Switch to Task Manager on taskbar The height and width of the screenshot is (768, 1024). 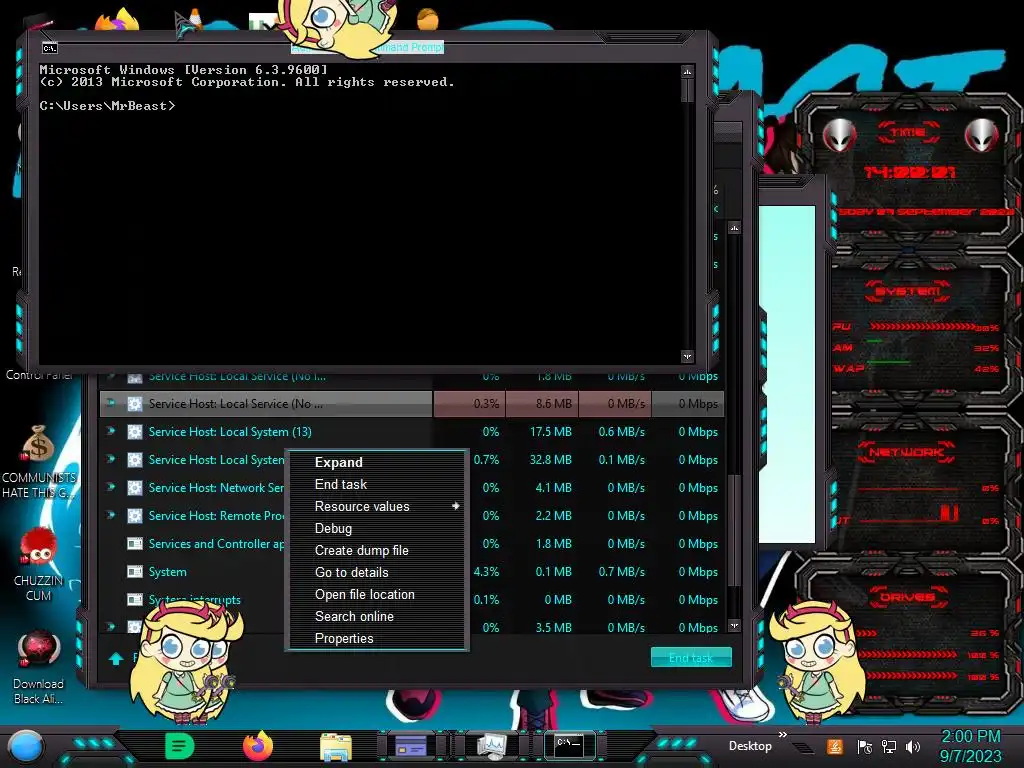tap(491, 746)
